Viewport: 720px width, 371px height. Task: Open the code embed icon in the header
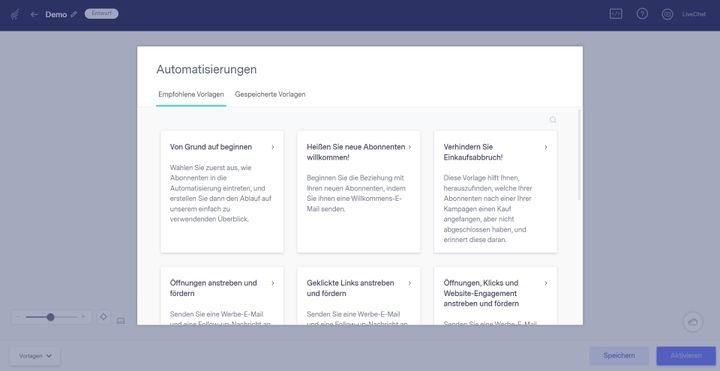[616, 14]
